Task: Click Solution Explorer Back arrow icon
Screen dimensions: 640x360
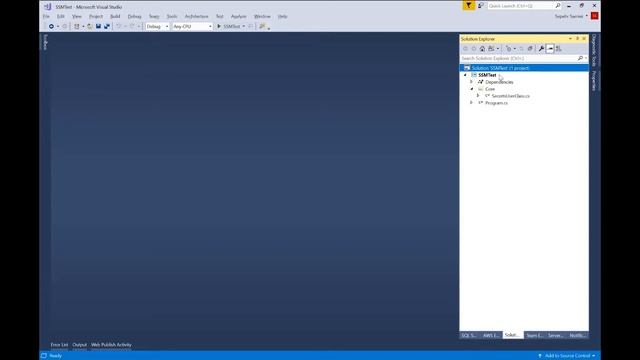Action: [x=465, y=49]
